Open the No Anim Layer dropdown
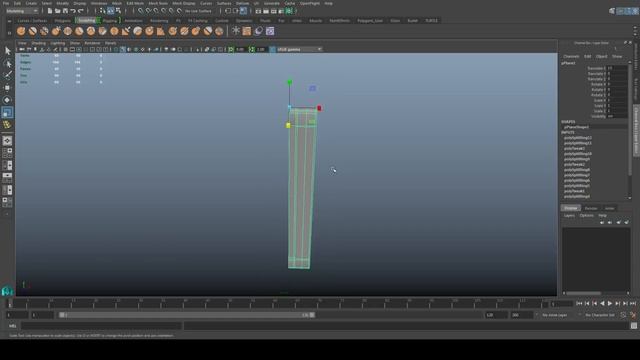640x360 pixels. coord(555,315)
